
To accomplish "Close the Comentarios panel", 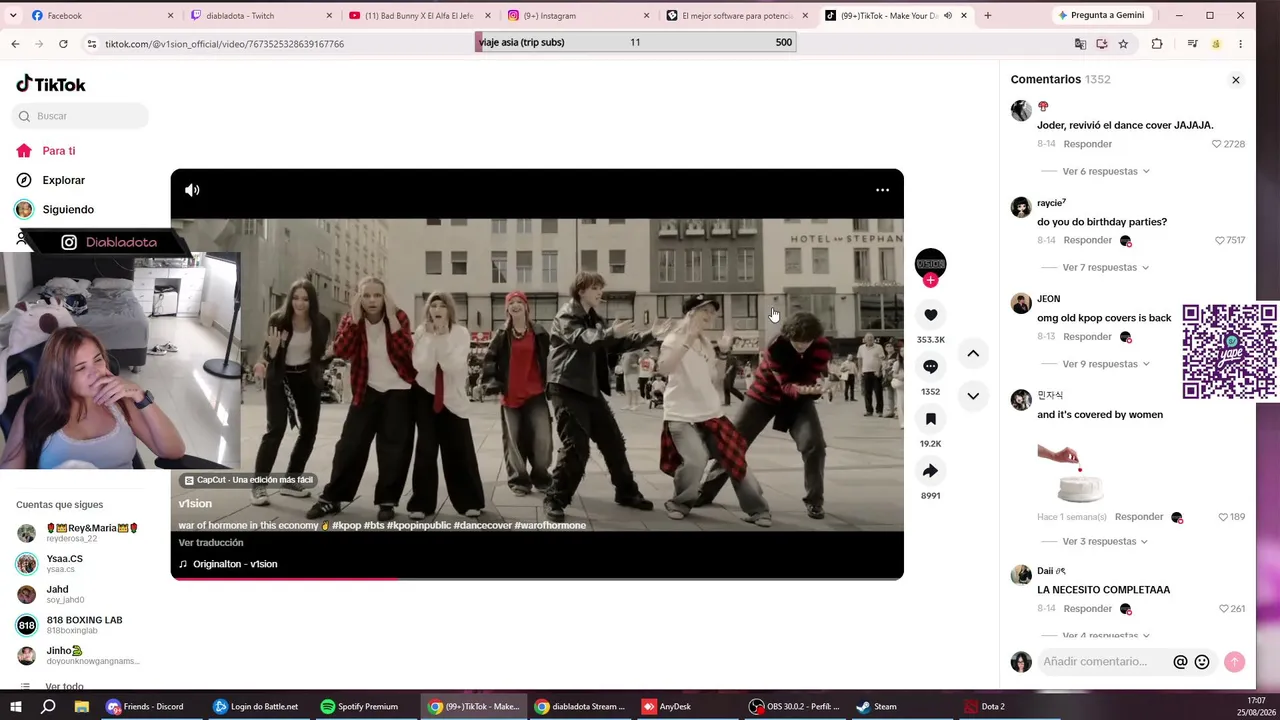I will (x=1235, y=80).
